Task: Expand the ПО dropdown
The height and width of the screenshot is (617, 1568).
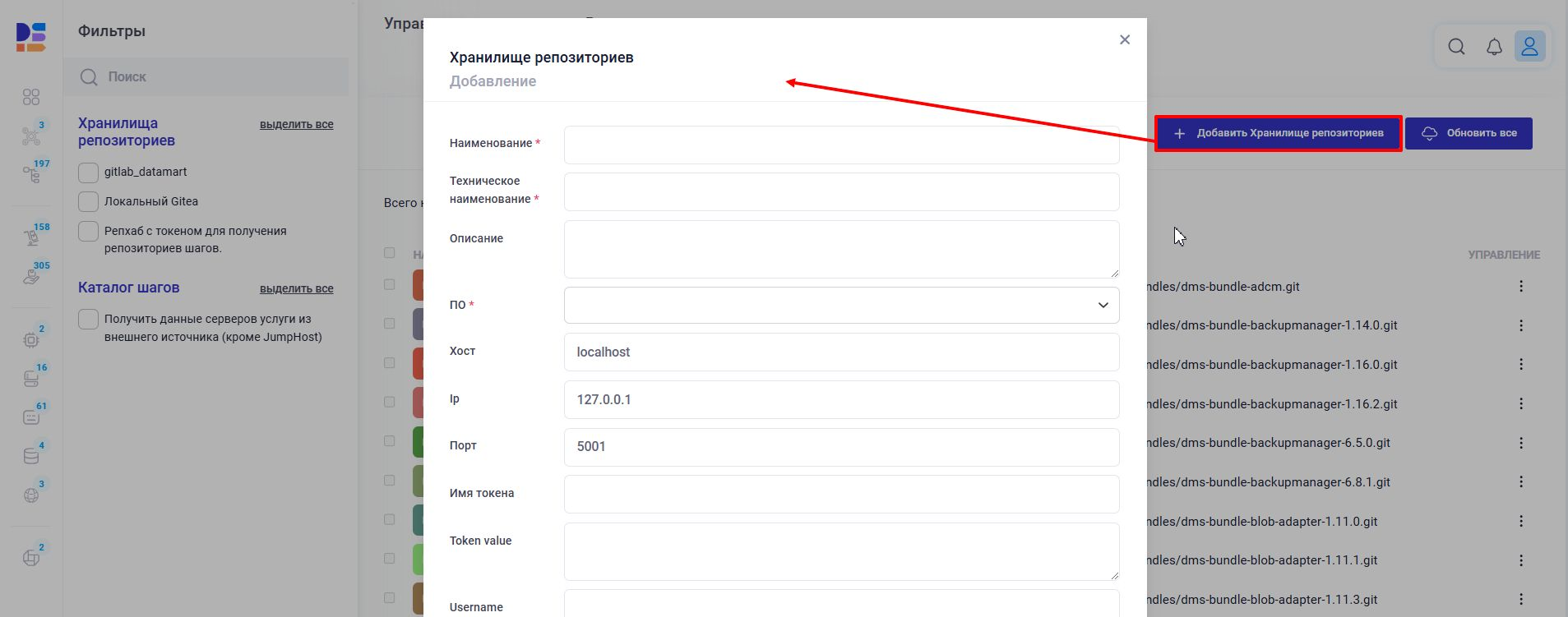Action: 841,305
